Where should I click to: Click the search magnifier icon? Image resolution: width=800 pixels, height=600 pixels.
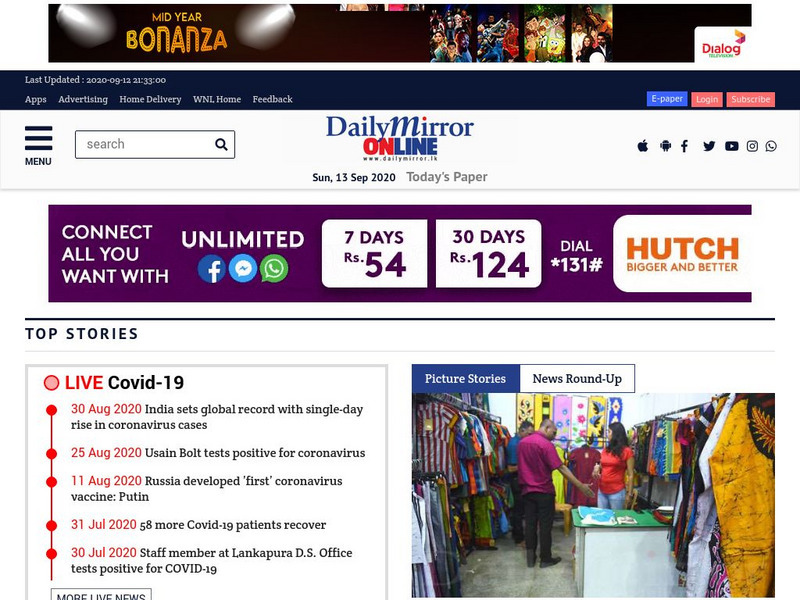click(x=220, y=143)
